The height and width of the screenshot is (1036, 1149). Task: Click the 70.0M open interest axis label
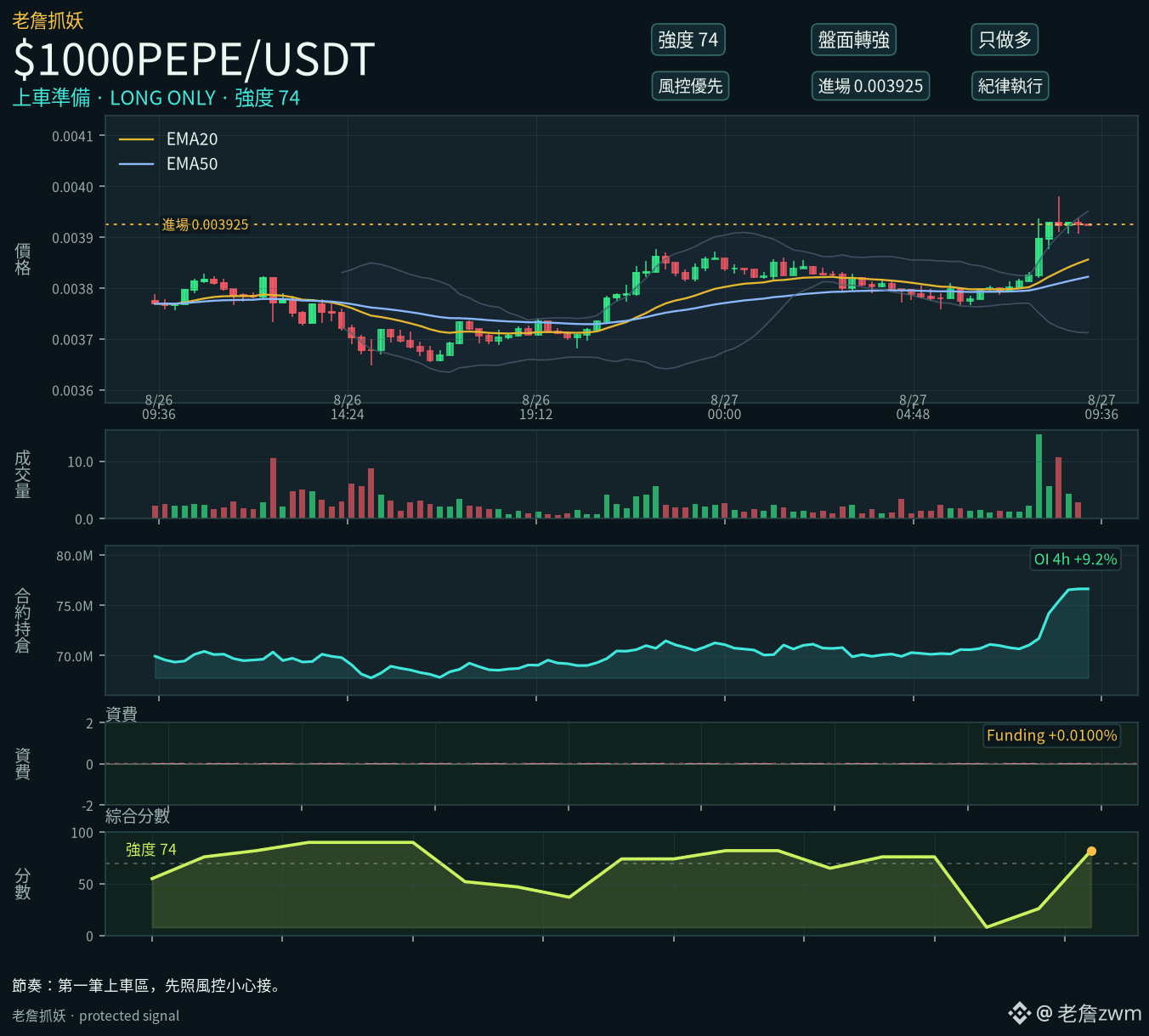click(x=75, y=656)
